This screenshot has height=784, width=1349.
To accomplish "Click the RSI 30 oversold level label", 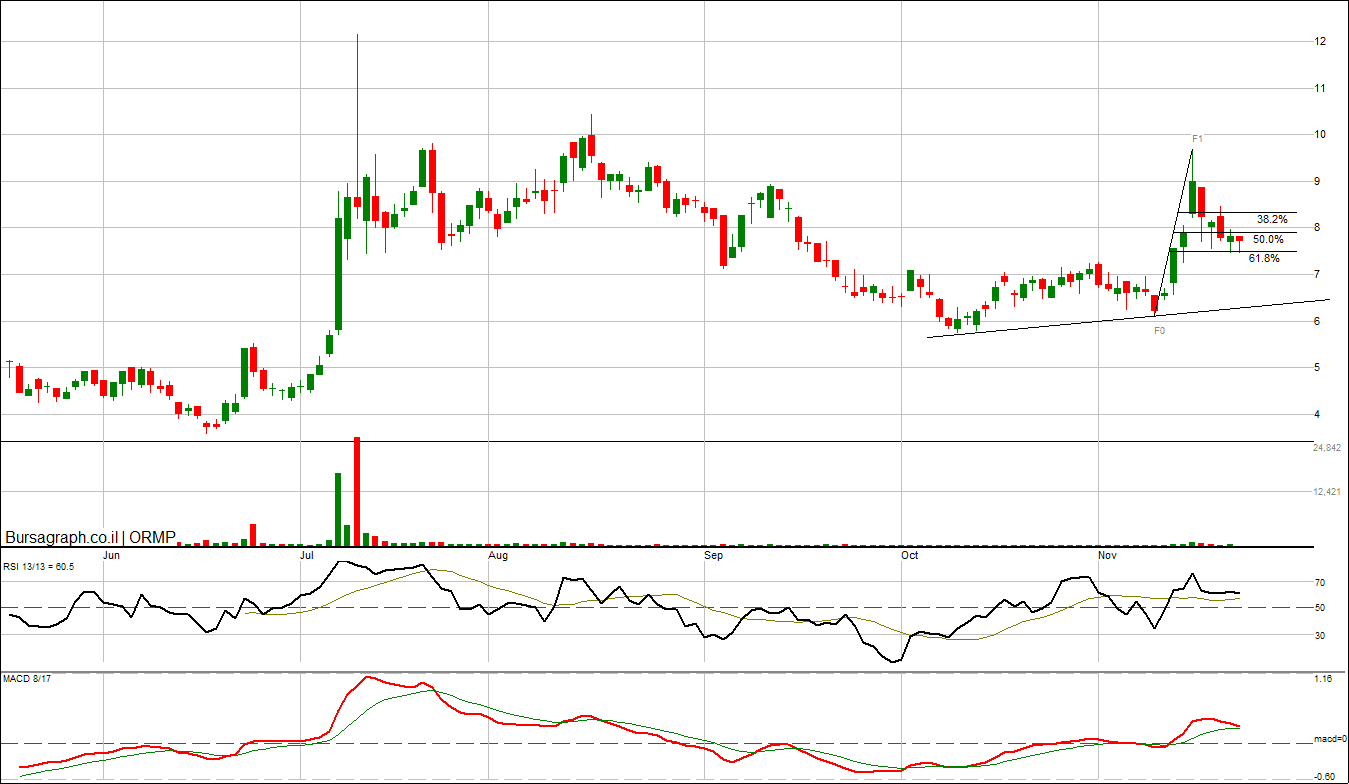I will point(1319,635).
